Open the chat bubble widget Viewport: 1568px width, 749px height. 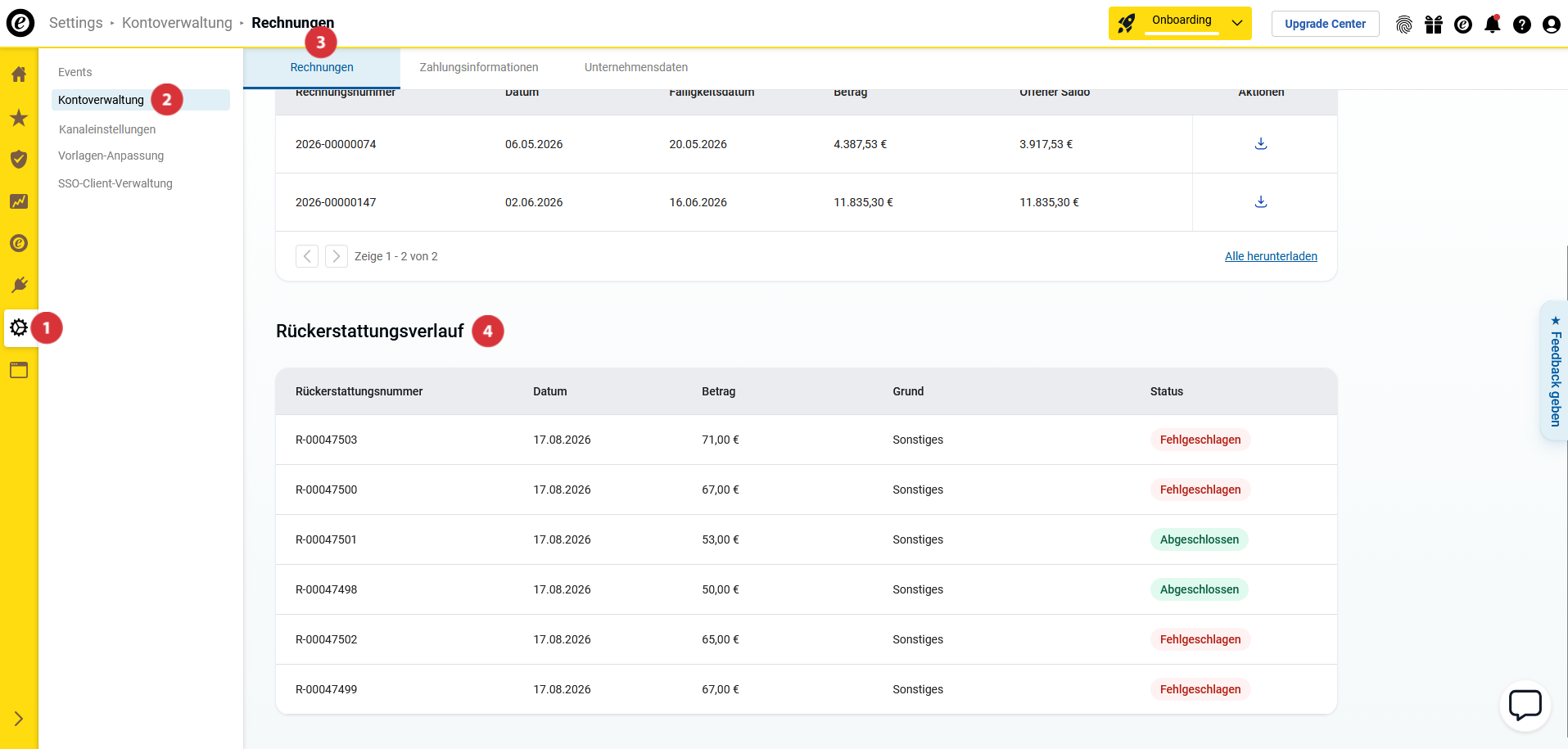click(x=1525, y=706)
